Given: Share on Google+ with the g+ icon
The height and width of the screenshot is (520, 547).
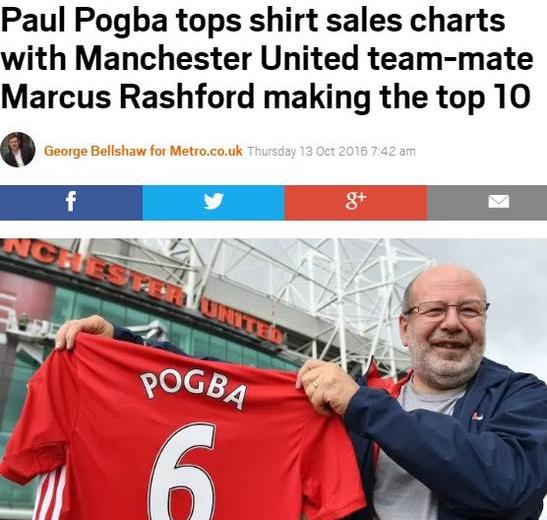Looking at the screenshot, I should [356, 203].
